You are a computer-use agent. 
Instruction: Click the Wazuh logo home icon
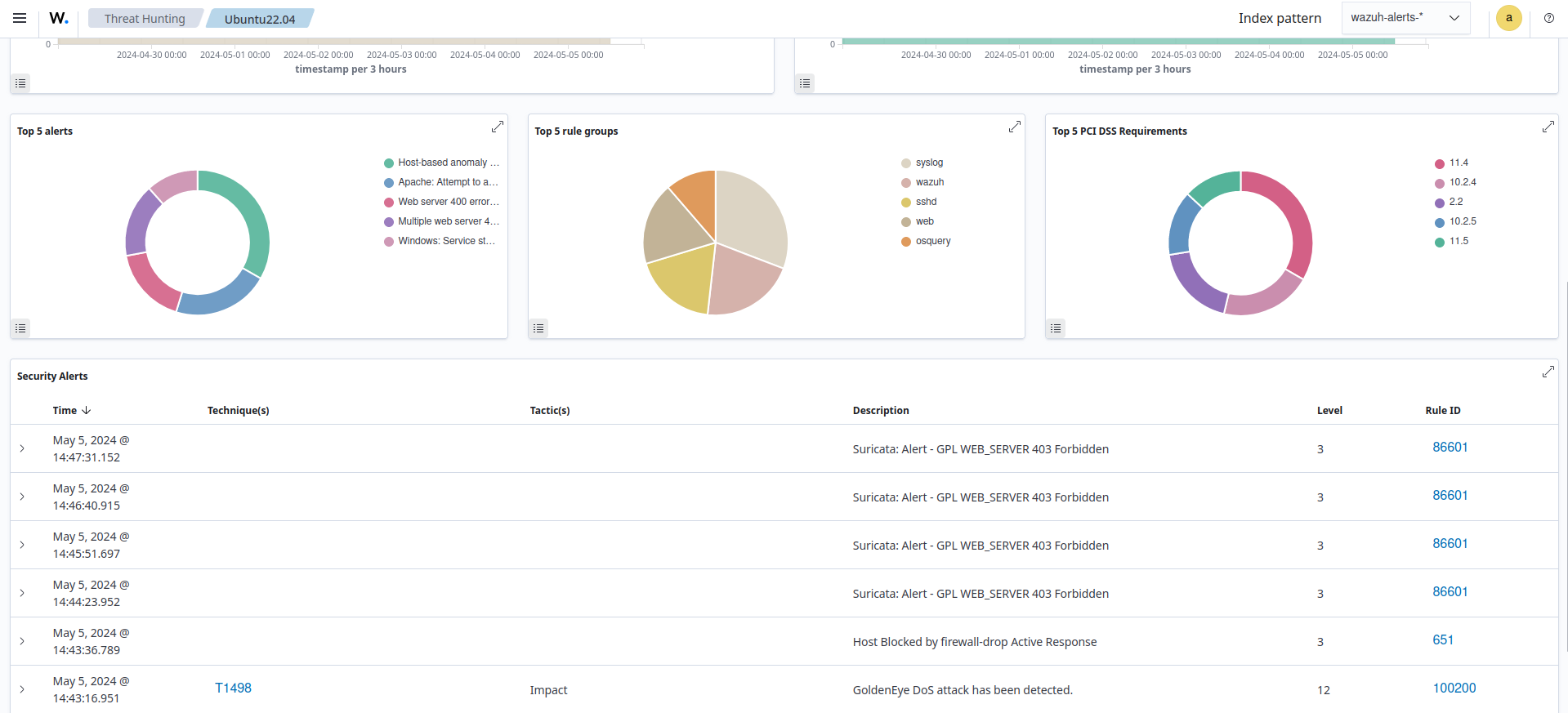point(59,18)
